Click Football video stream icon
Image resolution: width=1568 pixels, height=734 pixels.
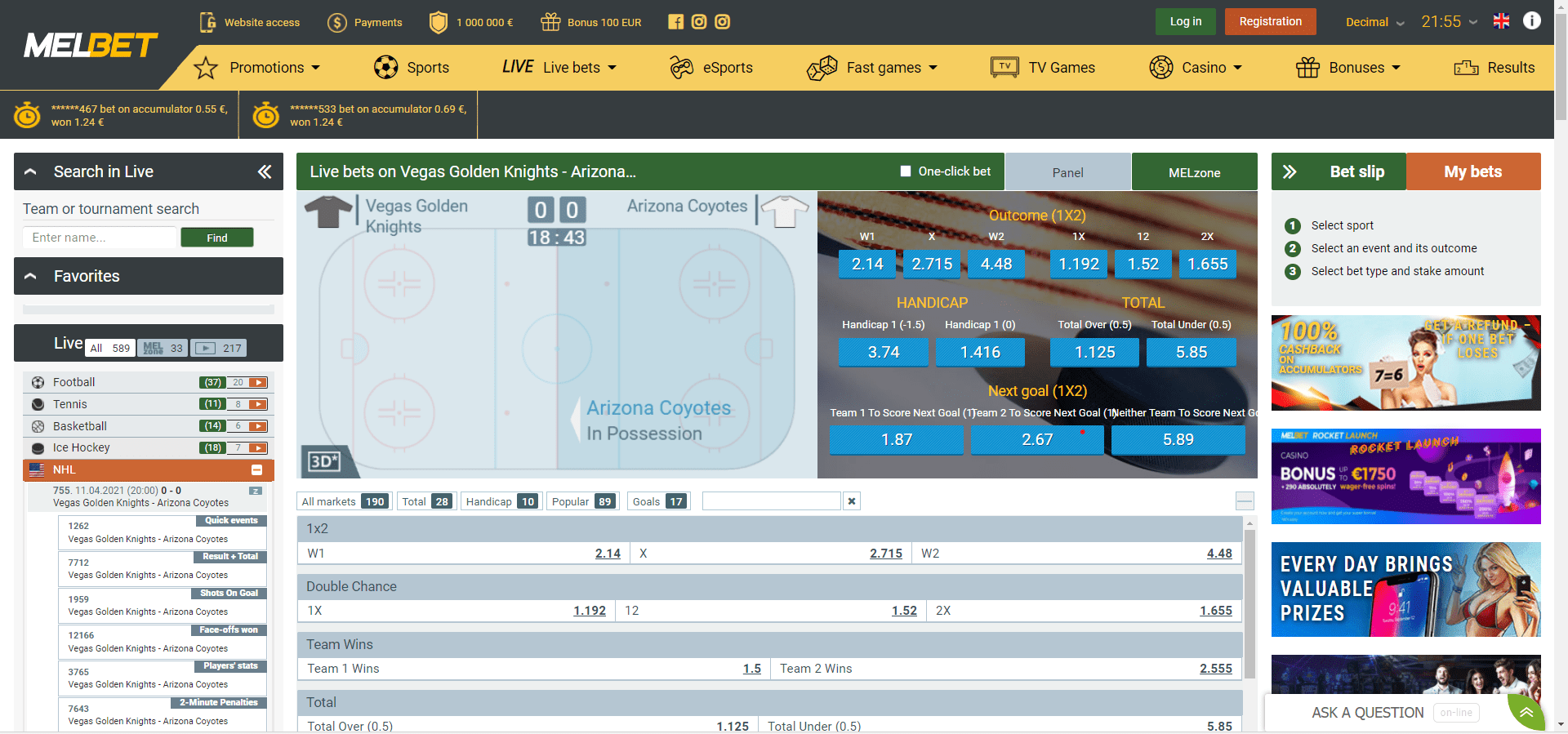tap(258, 382)
